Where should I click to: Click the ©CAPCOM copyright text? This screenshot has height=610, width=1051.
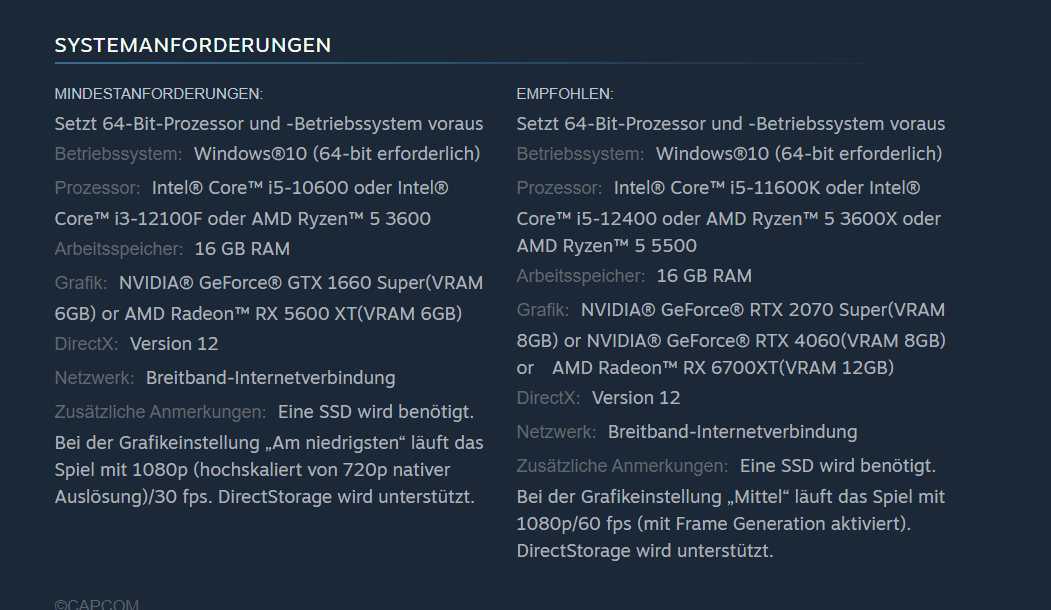pos(97,604)
